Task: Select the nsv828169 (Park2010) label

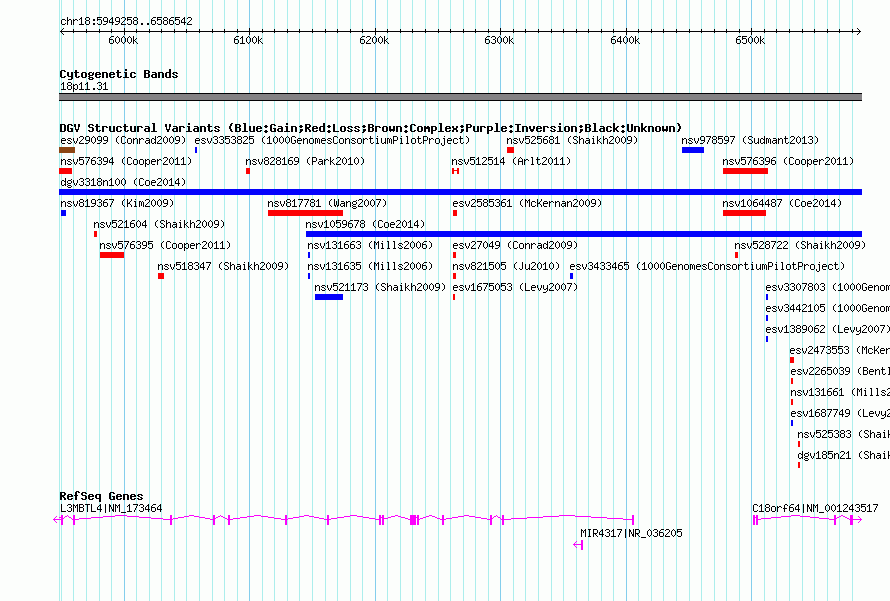Action: click(305, 161)
